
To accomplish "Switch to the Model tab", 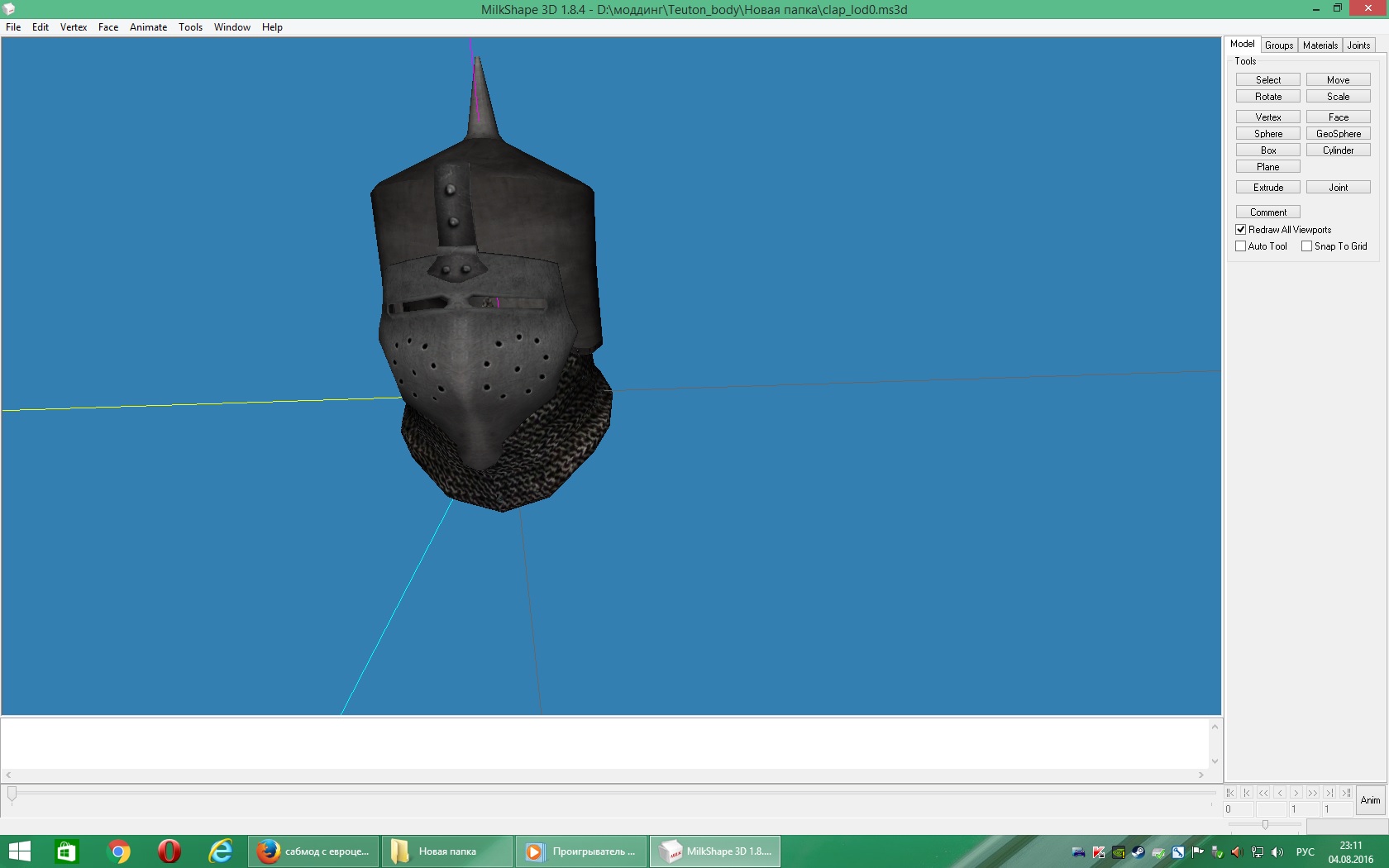I will tap(1243, 45).
